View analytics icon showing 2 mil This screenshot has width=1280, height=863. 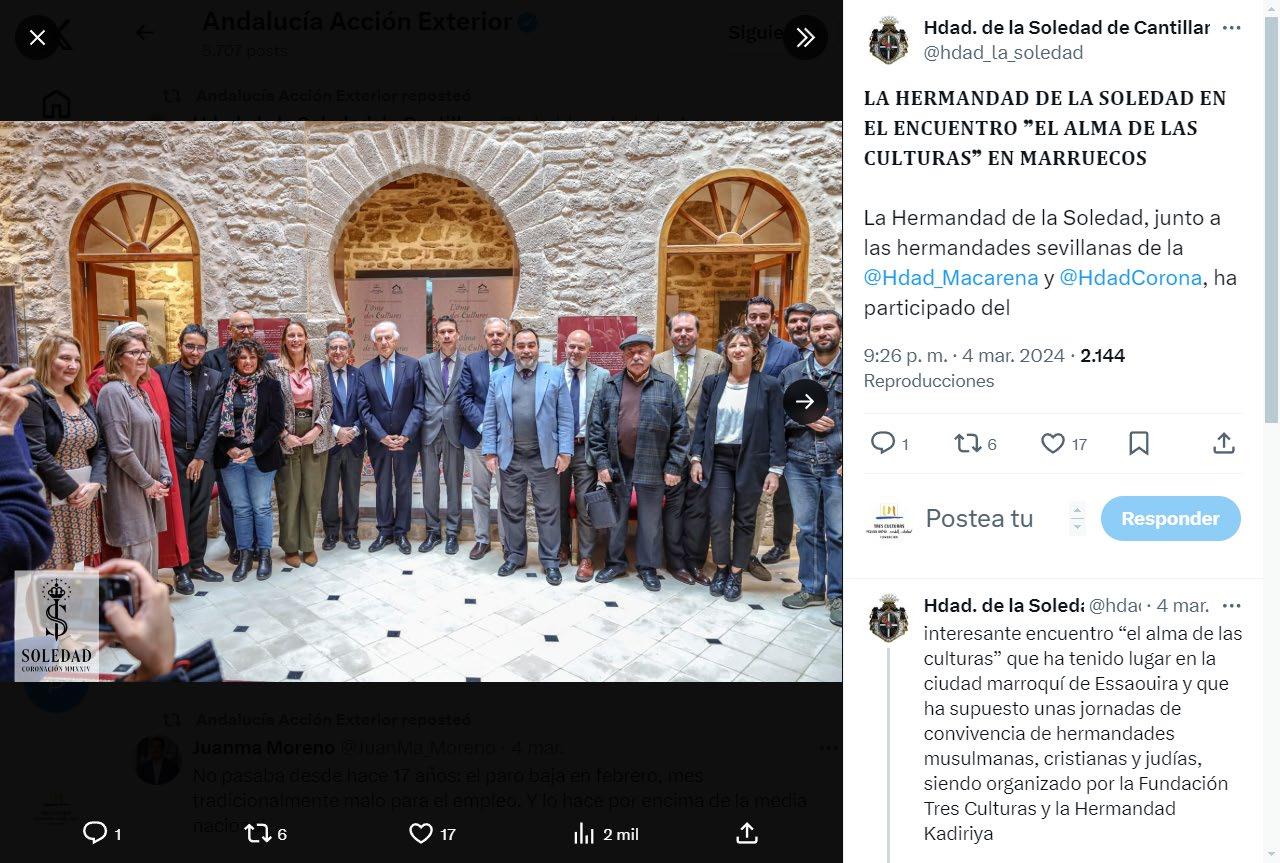(x=584, y=833)
